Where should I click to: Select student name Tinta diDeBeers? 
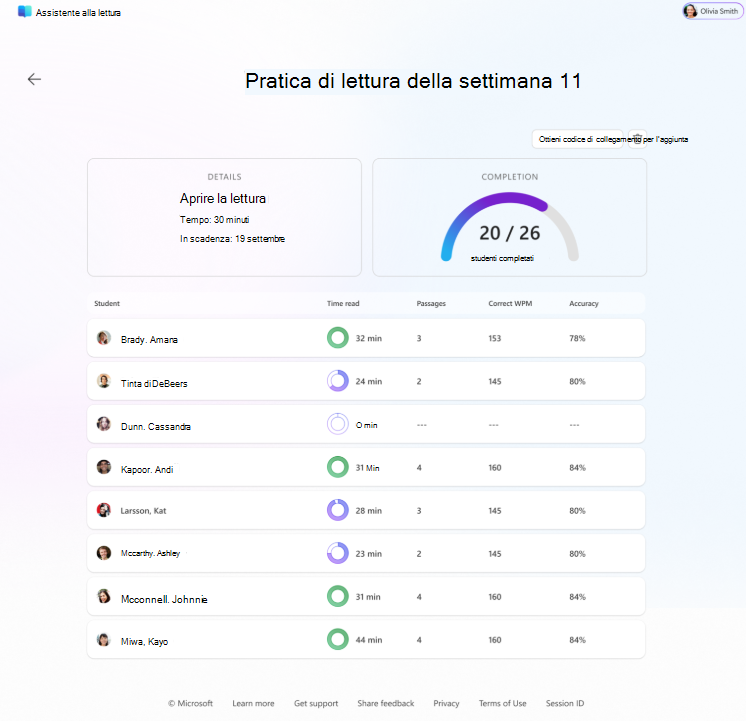pos(154,383)
